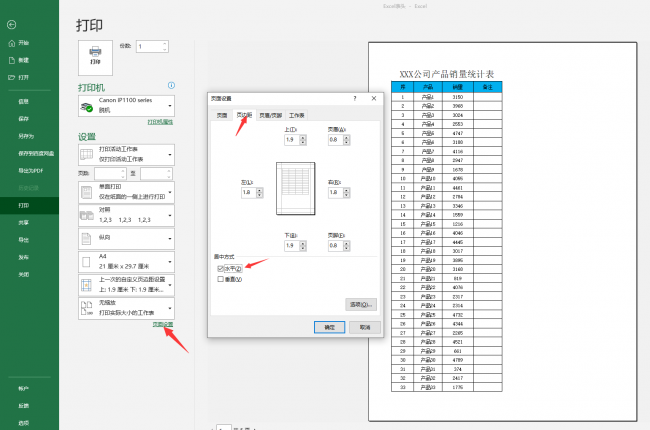Click the help question mark in Page Setup dialog
650x430 pixels.
(354, 98)
